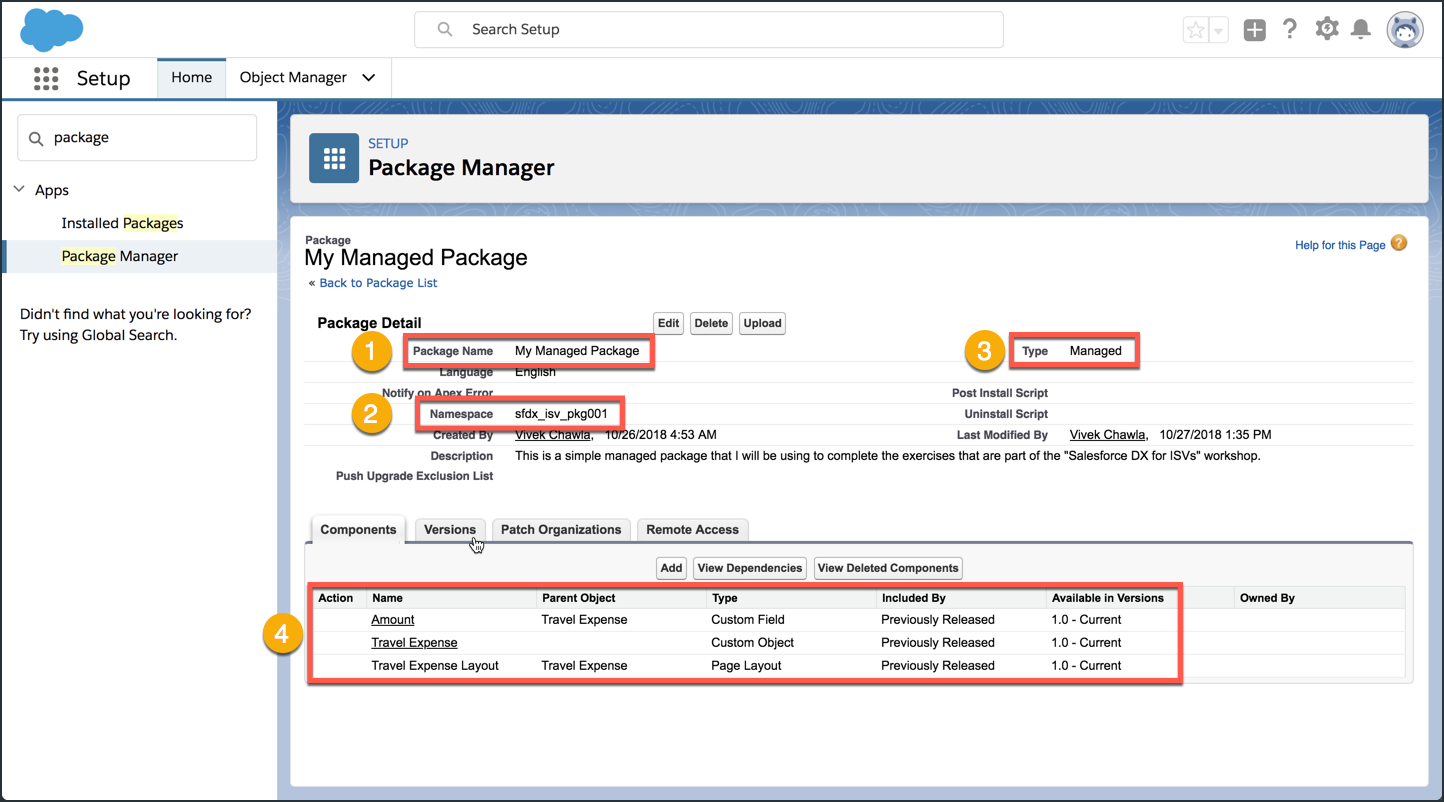Open the Patch Organizations tab
Viewport: 1444px width, 802px height.
click(560, 530)
